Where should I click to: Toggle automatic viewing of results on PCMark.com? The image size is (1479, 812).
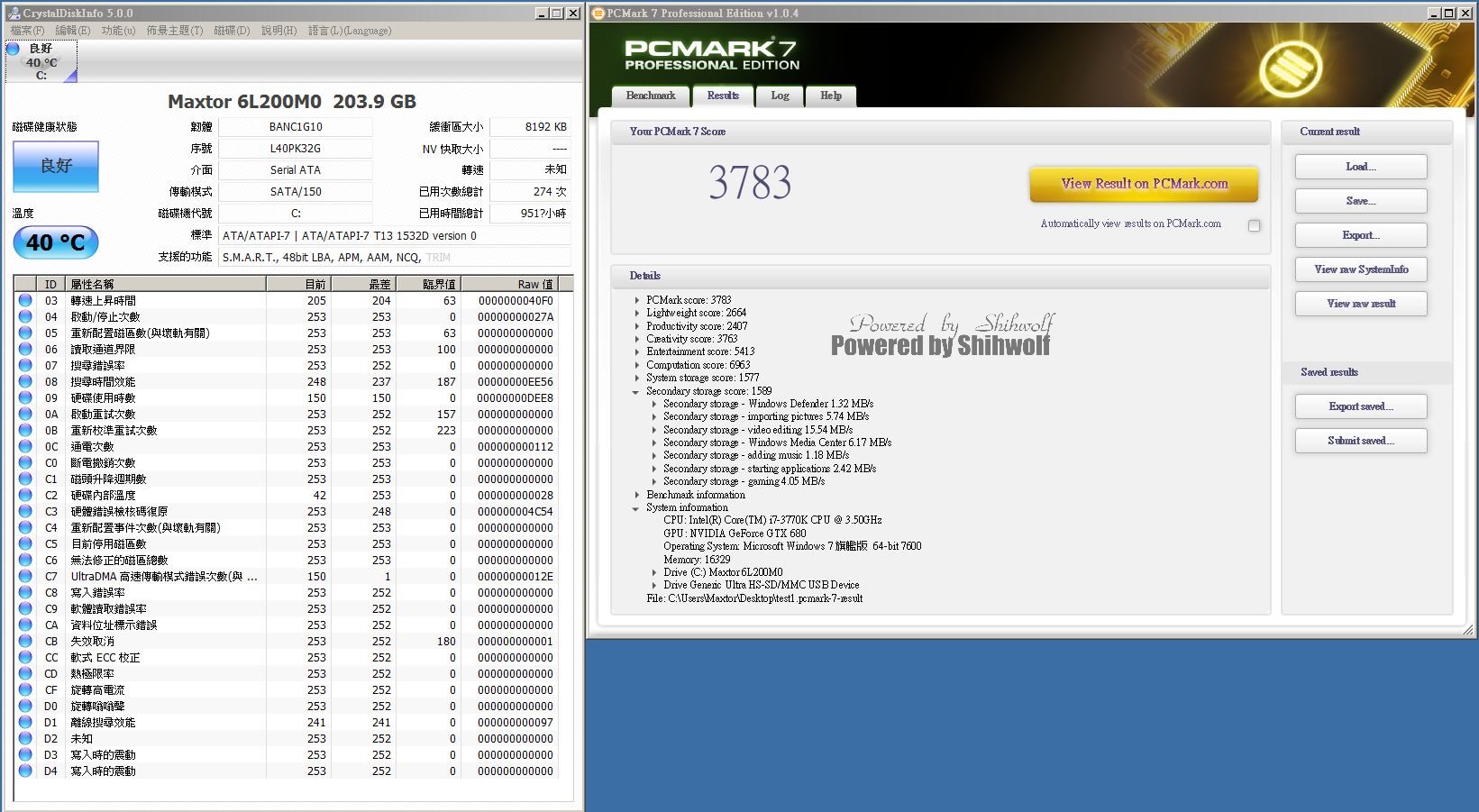[1254, 225]
